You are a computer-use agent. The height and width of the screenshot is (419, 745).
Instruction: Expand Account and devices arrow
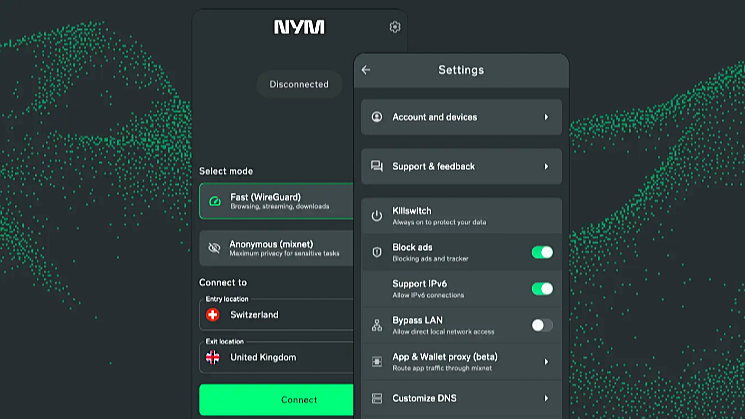click(546, 117)
